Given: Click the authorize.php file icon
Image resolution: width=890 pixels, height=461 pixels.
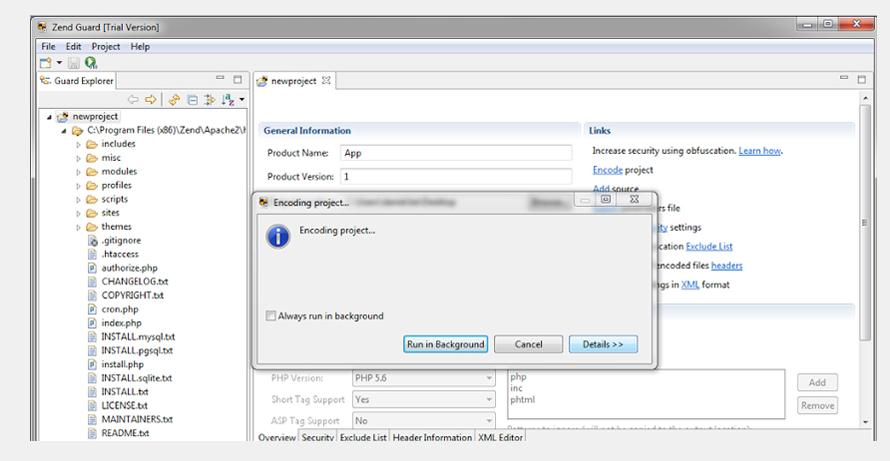Looking at the screenshot, I should (92, 268).
